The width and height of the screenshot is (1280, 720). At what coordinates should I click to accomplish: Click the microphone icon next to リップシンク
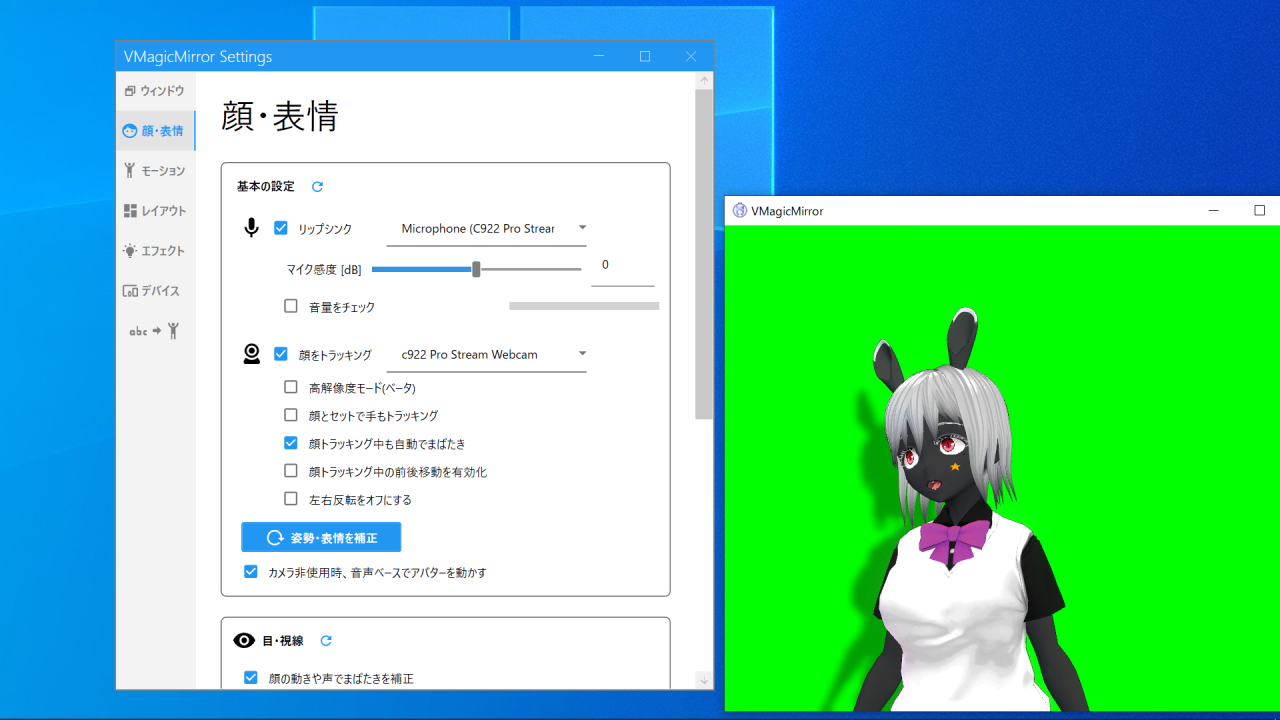point(251,228)
